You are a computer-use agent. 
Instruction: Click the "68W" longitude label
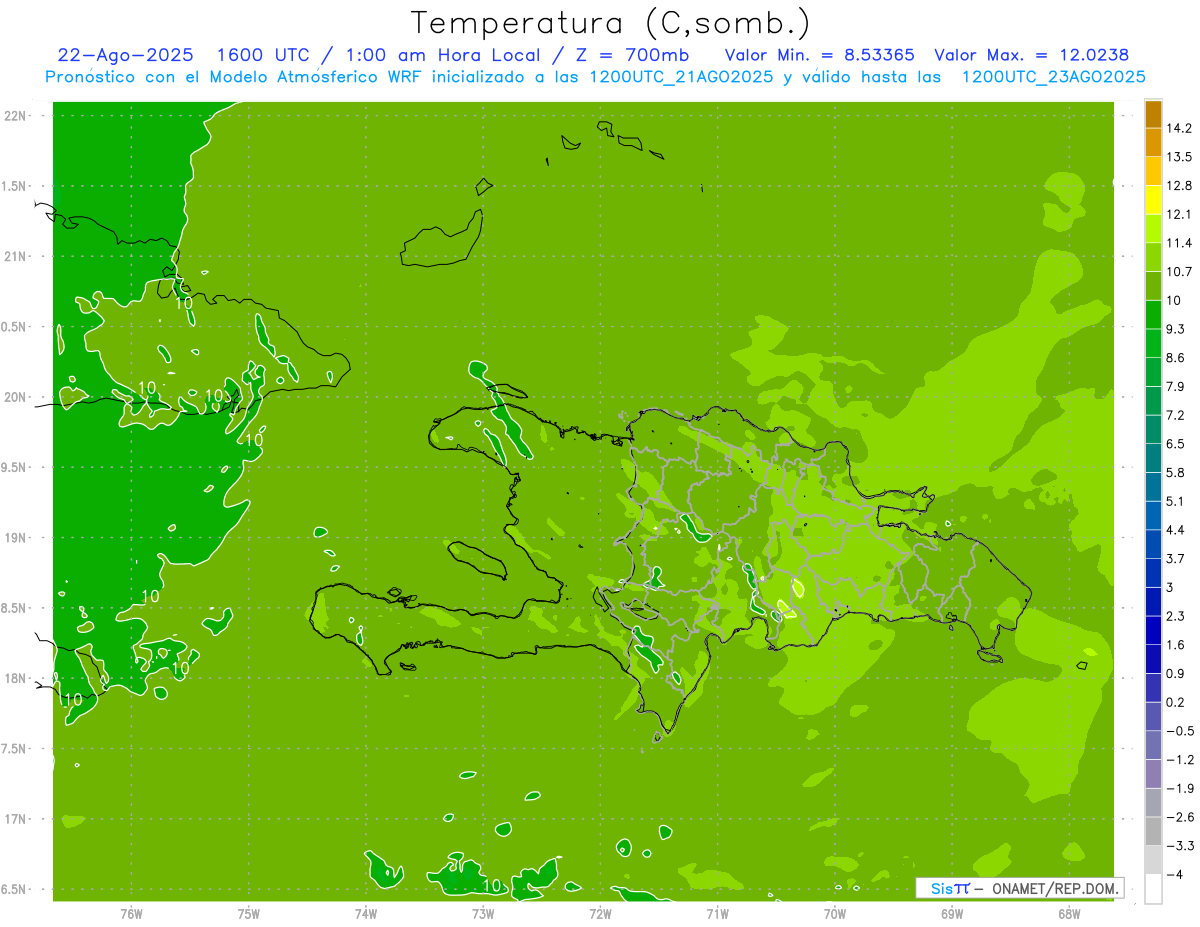[1069, 914]
